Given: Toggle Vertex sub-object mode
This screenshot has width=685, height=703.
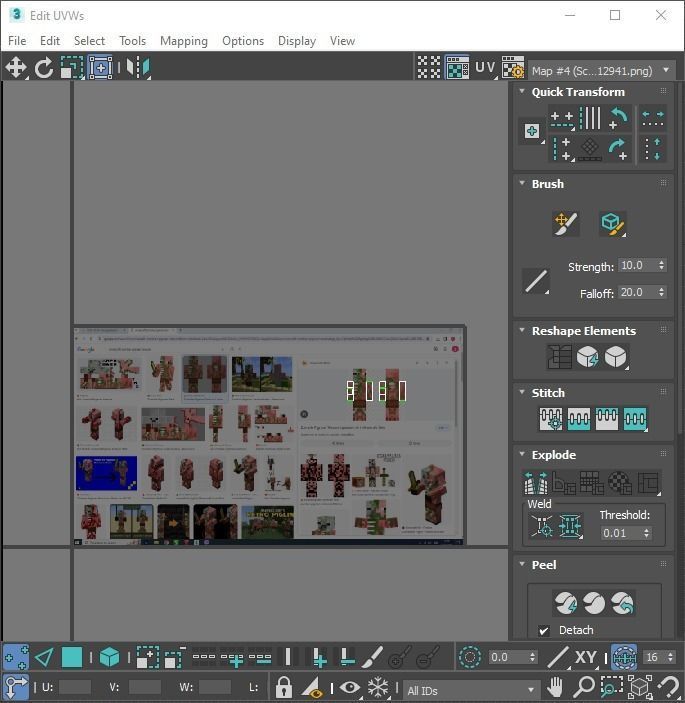Looking at the screenshot, I should (x=16, y=657).
